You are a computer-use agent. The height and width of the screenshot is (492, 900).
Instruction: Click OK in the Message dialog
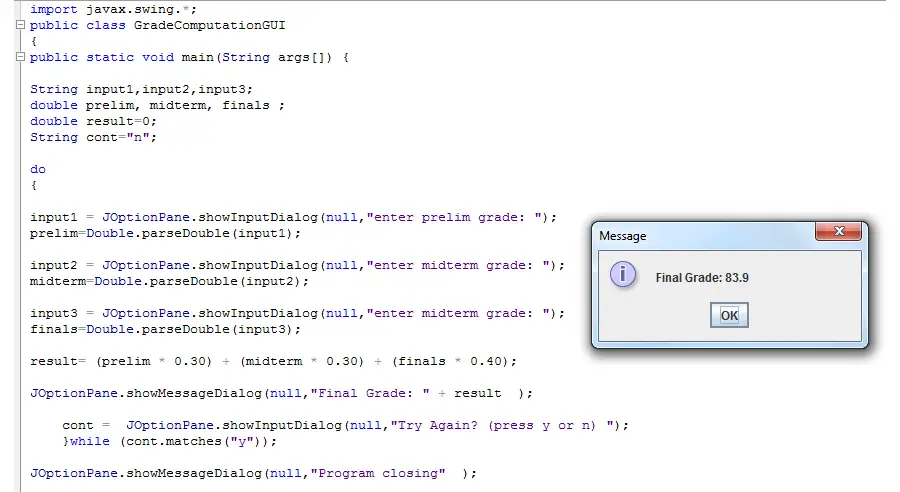729,315
